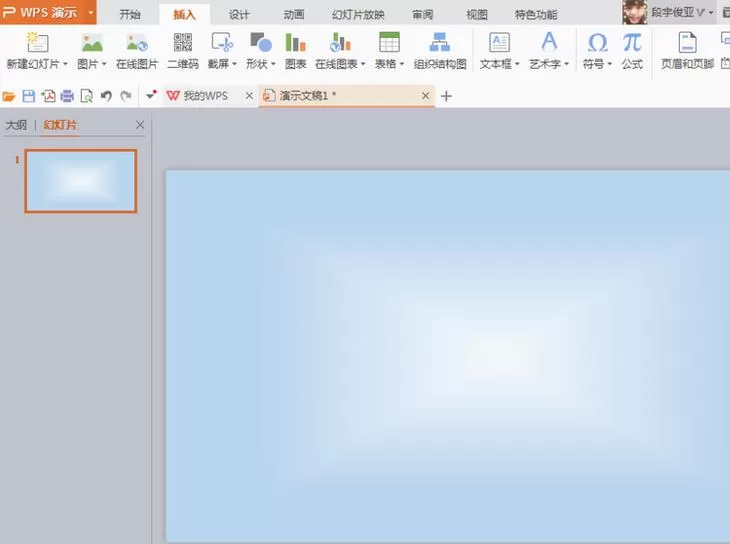Screen dimensions: 730x544
Task: Open the 特色功能 (Special Features) tab
Action: pyautogui.click(x=536, y=14)
